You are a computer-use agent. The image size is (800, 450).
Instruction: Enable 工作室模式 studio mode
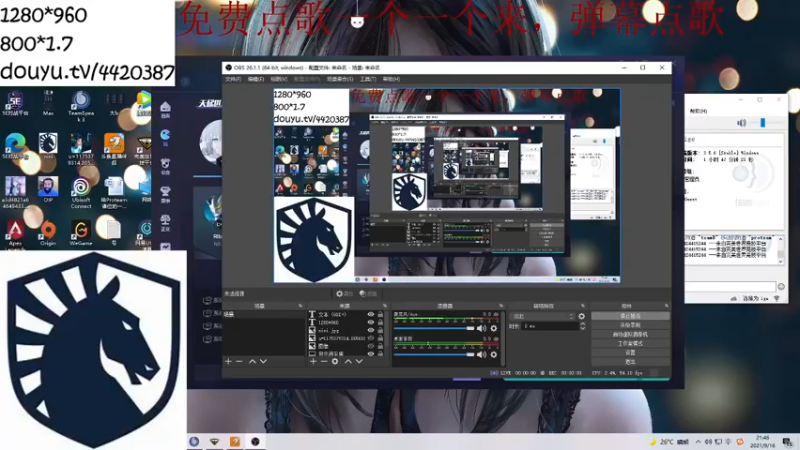(x=630, y=343)
